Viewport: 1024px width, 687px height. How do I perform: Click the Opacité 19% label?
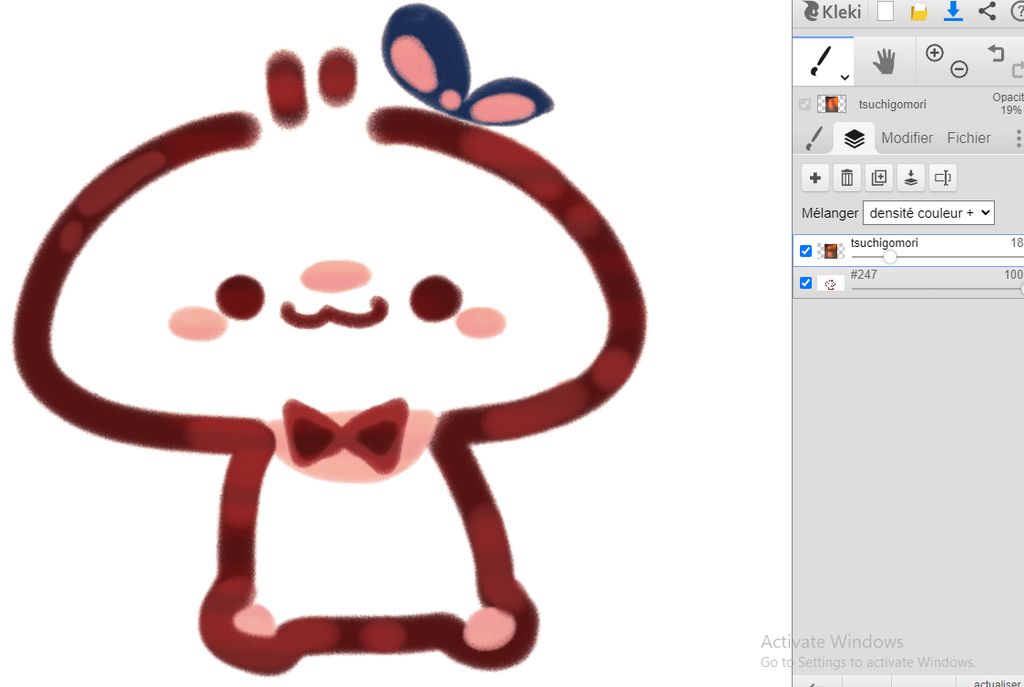1008,104
